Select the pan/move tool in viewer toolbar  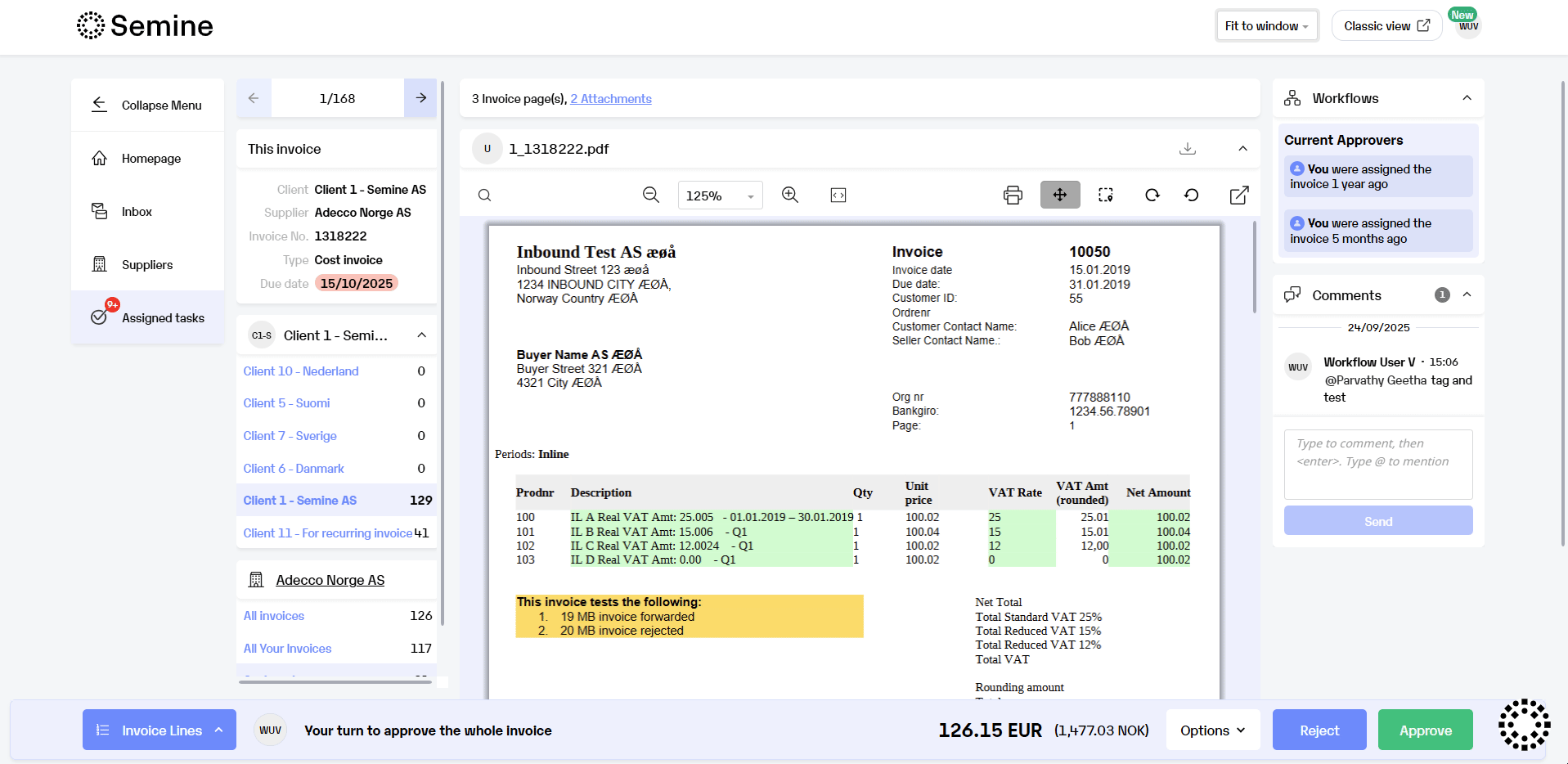[1059, 195]
